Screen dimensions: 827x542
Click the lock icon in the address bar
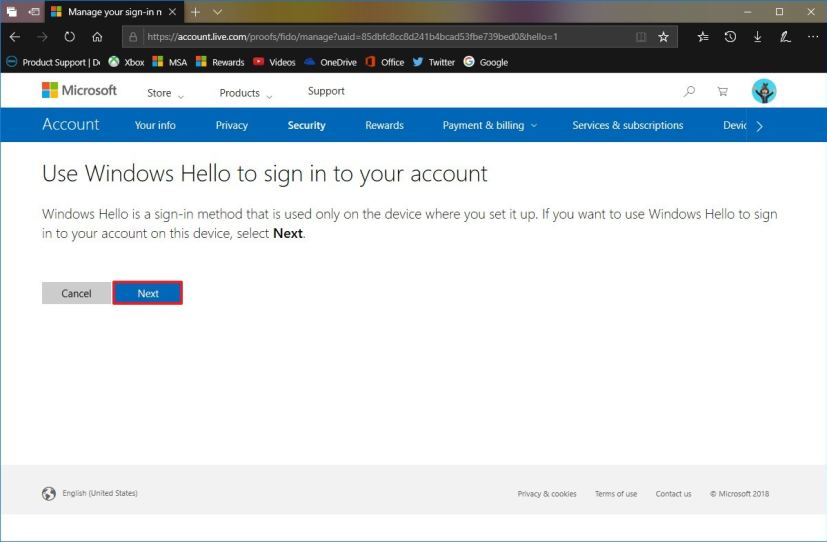(133, 37)
